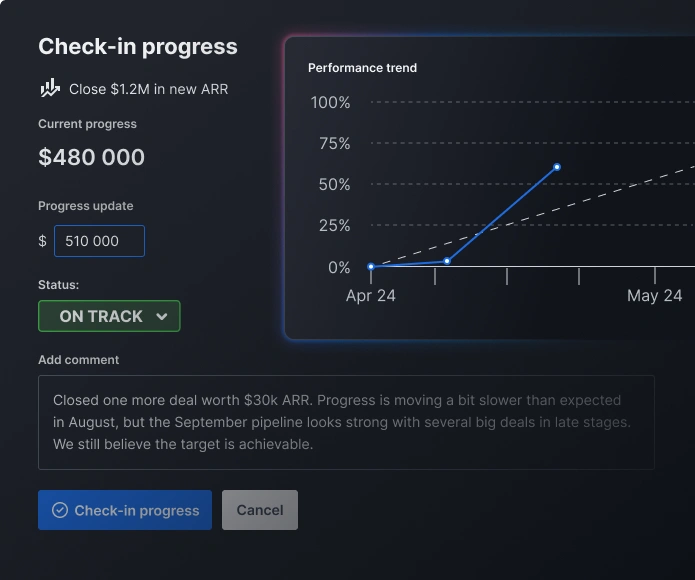This screenshot has width=695, height=580.
Task: Click the 0% axis label
Action: (x=339, y=267)
